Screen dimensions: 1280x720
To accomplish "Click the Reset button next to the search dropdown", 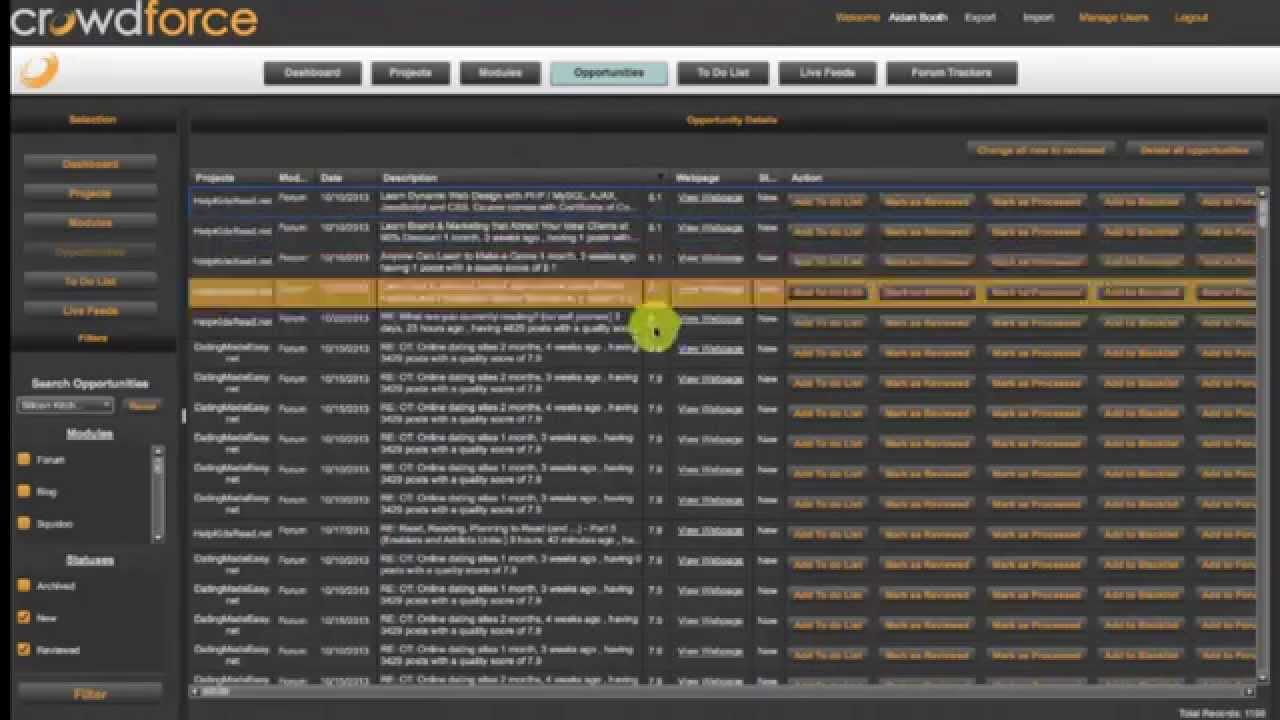I will pyautogui.click(x=142, y=405).
